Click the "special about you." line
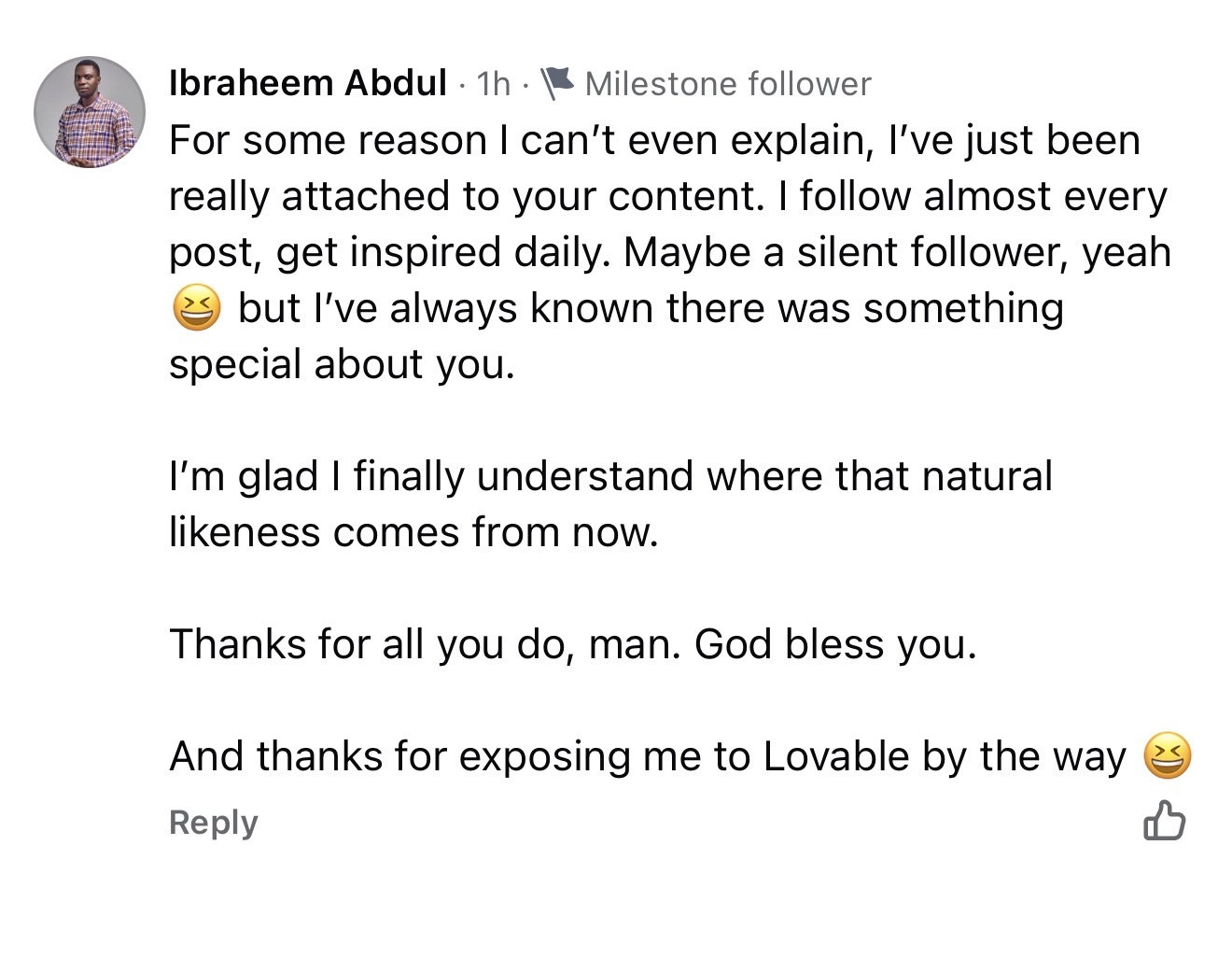The width and height of the screenshot is (1232, 958). (x=342, y=364)
